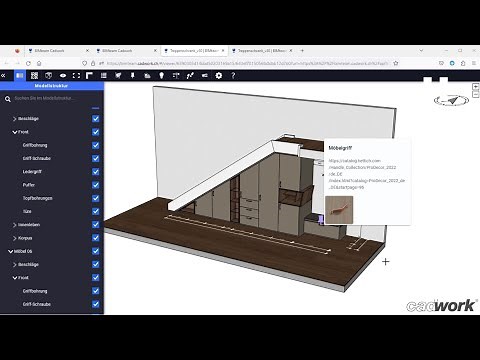Image resolution: width=480 pixels, height=360 pixels.
Task: Select the corner section tool icon
Action: (89, 76)
